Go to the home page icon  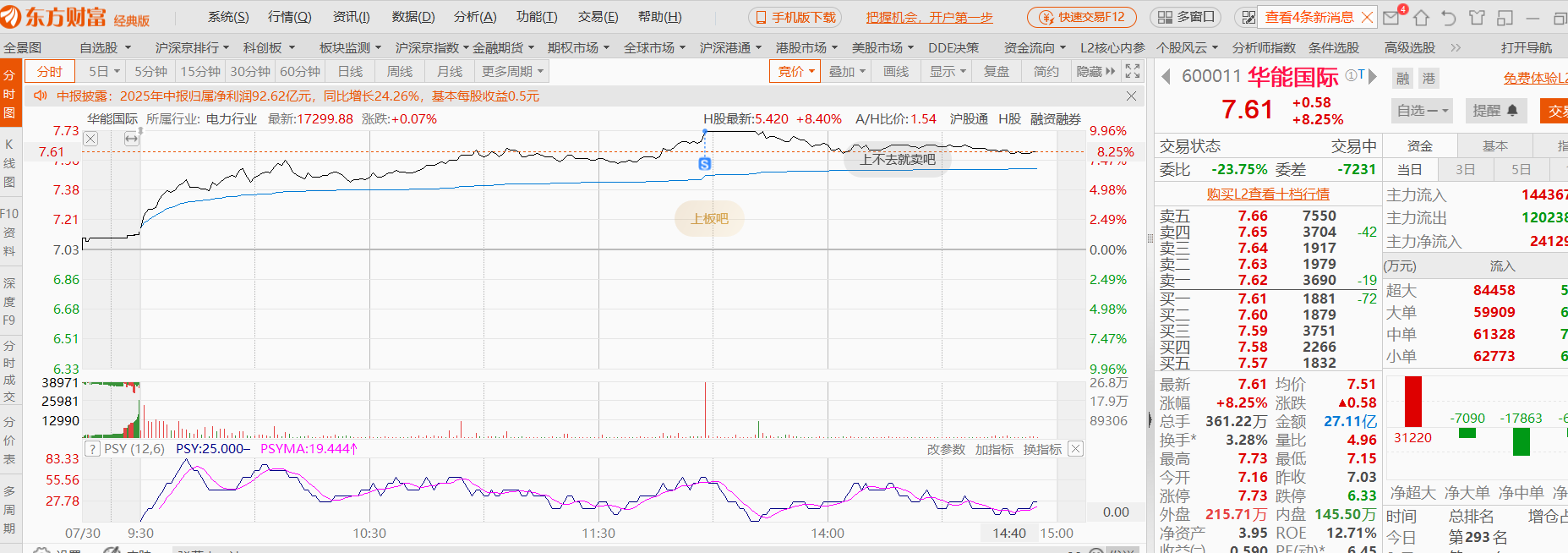[x=1421, y=17]
